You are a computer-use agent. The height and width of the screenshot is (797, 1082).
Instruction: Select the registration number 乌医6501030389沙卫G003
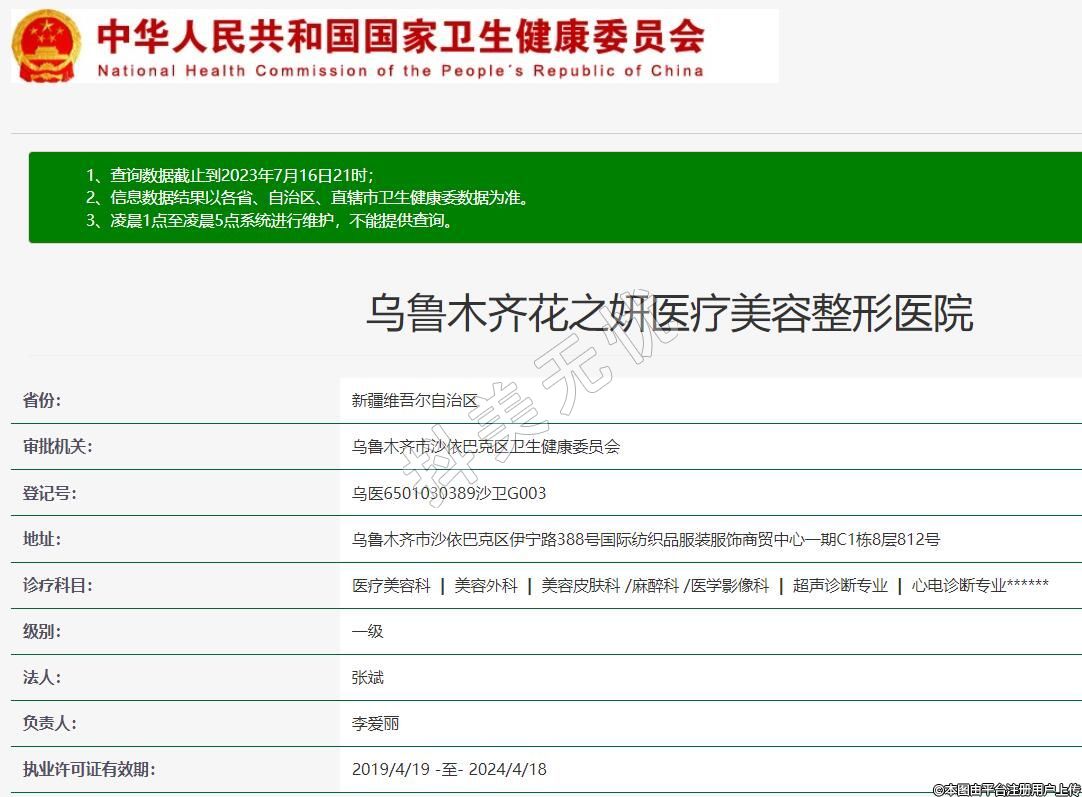pyautogui.click(x=448, y=493)
